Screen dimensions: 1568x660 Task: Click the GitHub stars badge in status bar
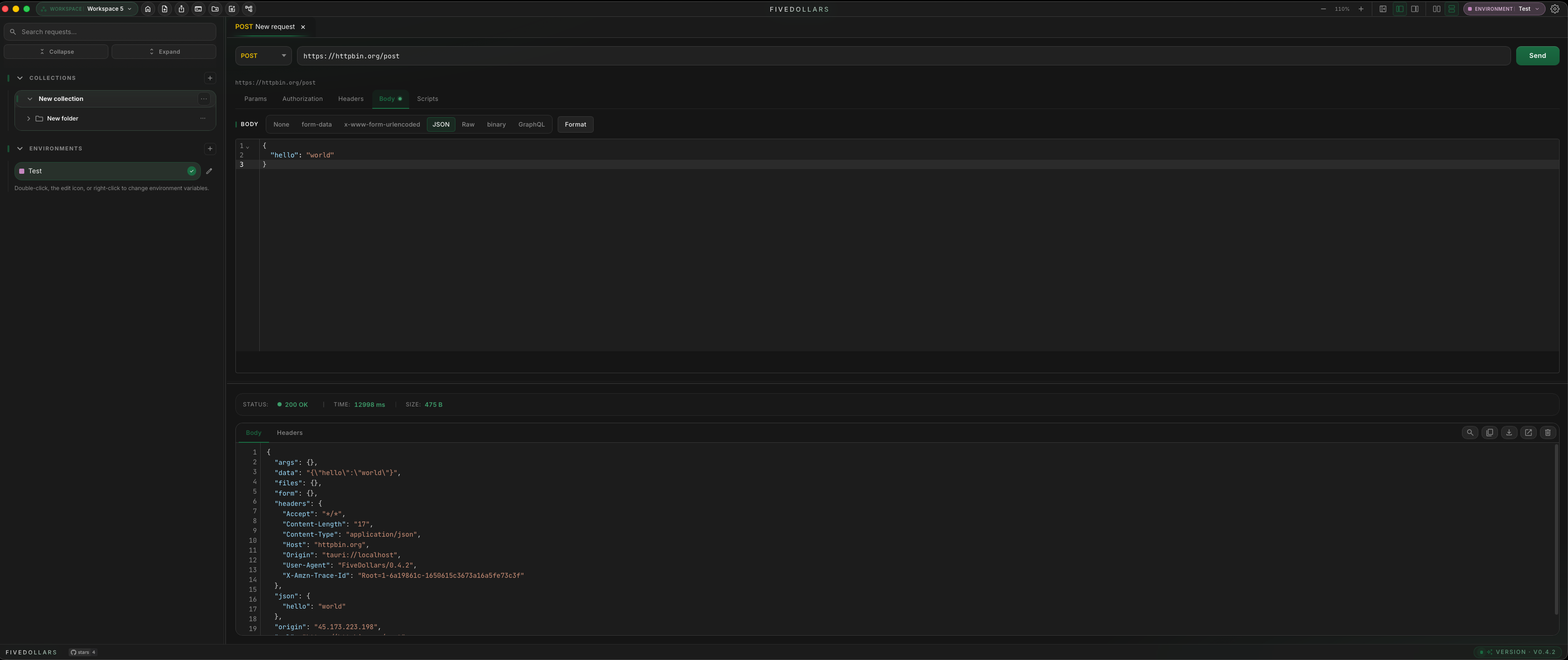[83, 652]
